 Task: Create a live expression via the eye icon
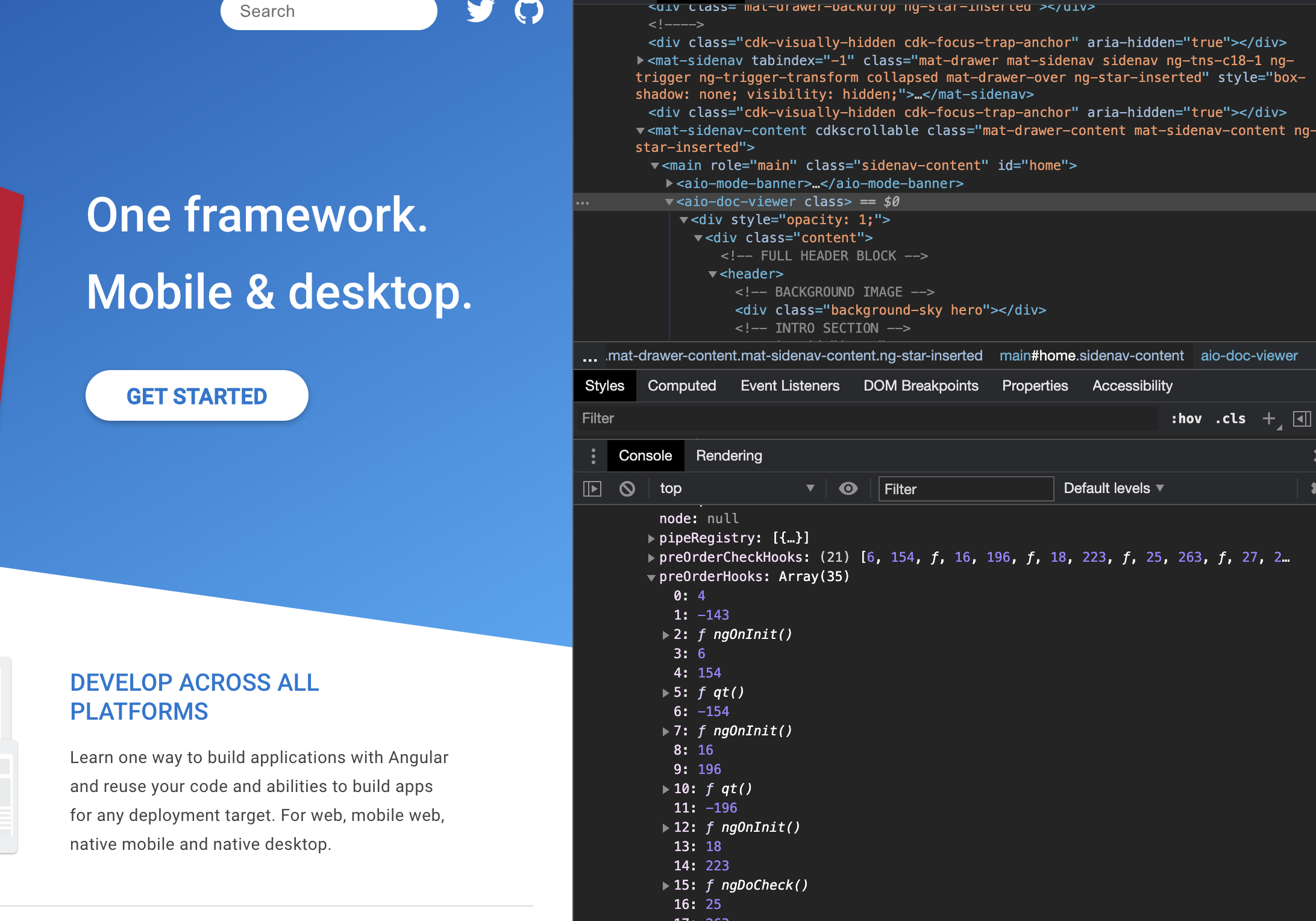click(848, 489)
